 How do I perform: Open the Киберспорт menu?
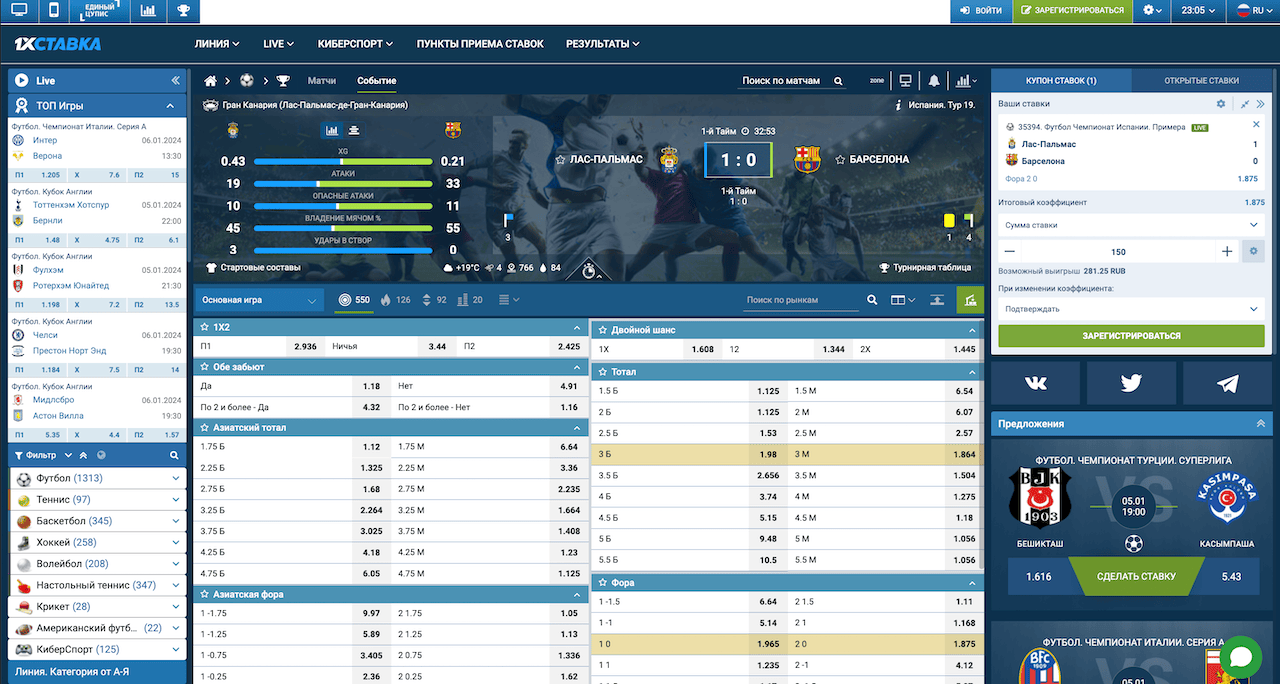[355, 44]
